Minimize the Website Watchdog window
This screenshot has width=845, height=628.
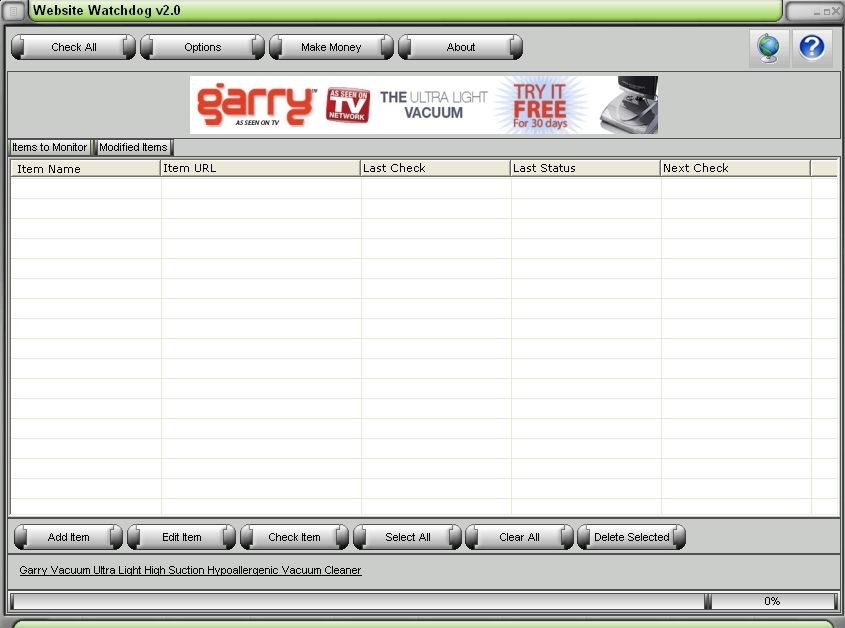click(x=817, y=12)
